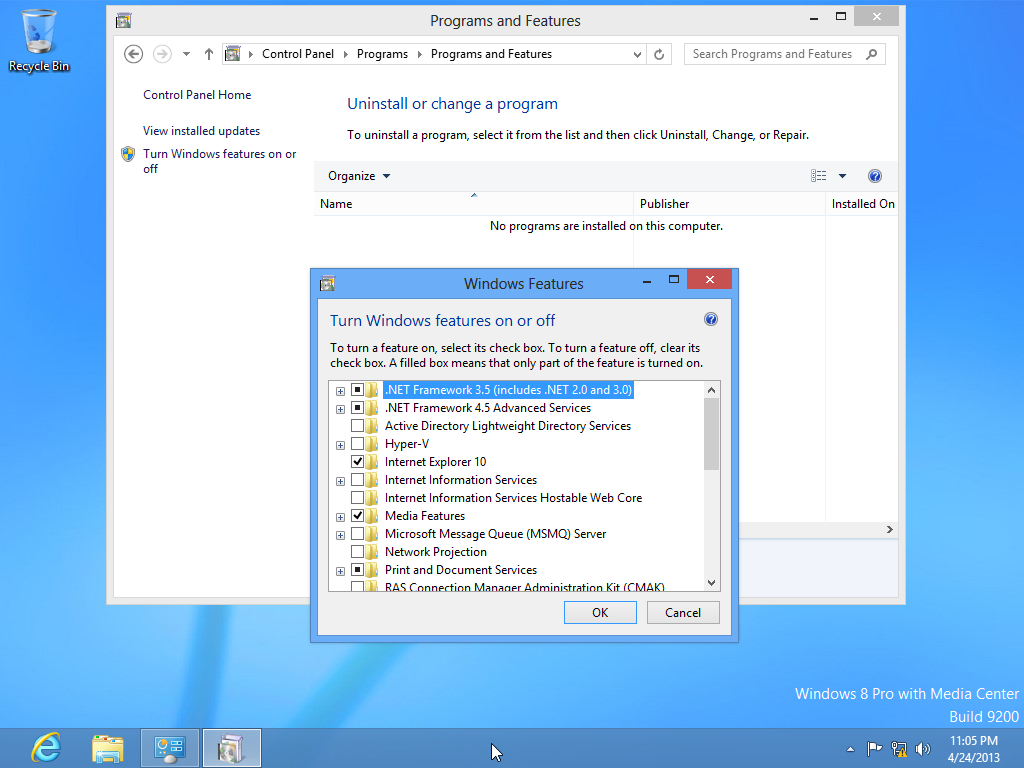Open the Recycle Bin desktop icon
Image resolution: width=1024 pixels, height=768 pixels.
point(39,40)
